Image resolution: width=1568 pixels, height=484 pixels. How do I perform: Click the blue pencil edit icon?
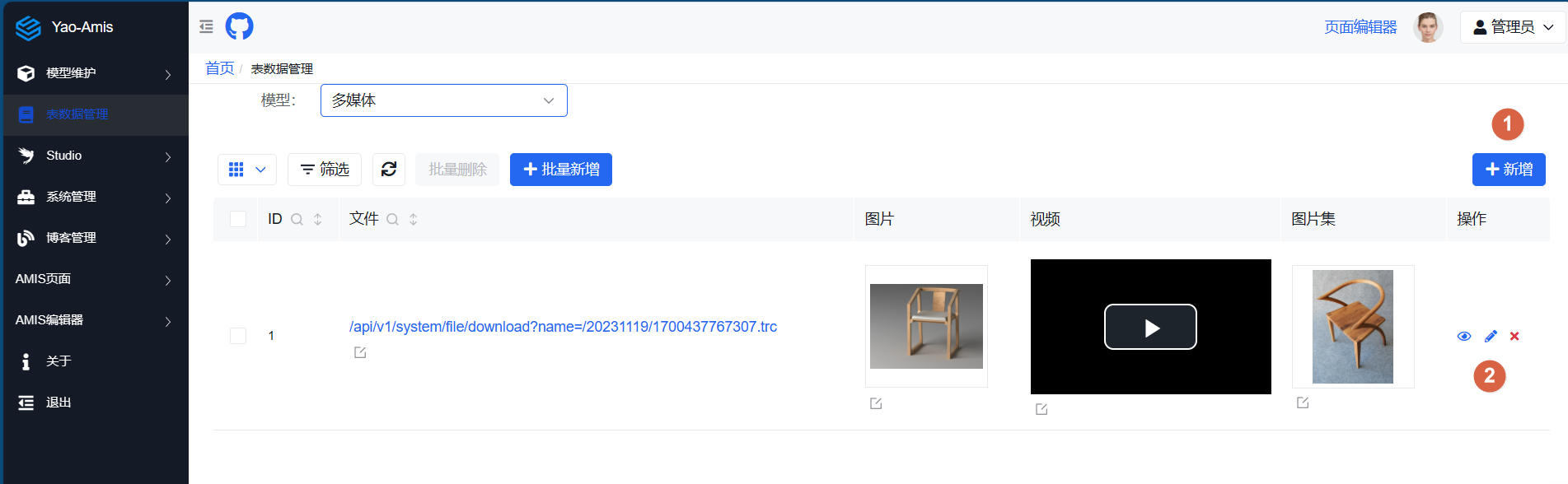(1491, 336)
